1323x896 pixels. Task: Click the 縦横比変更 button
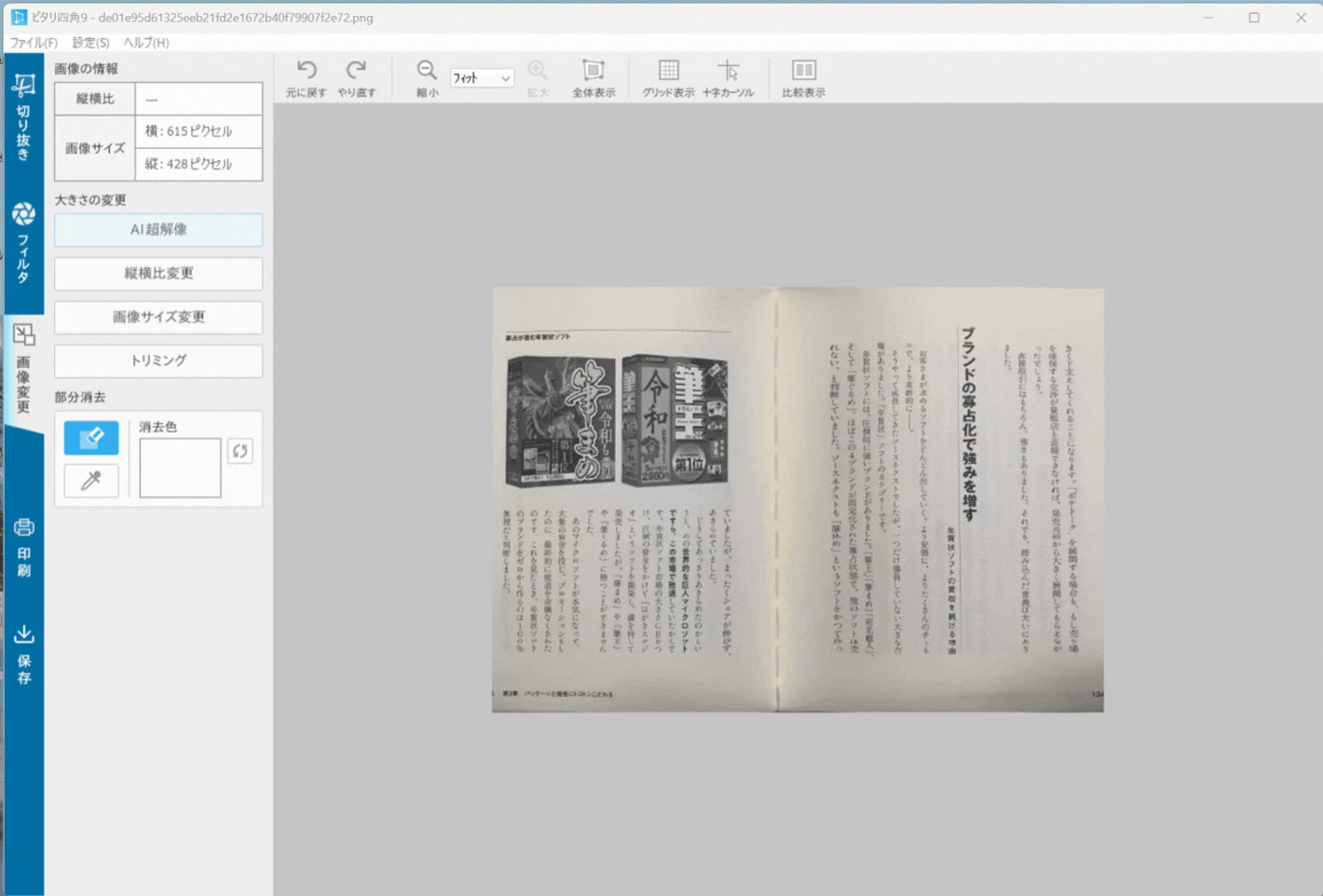[158, 274]
